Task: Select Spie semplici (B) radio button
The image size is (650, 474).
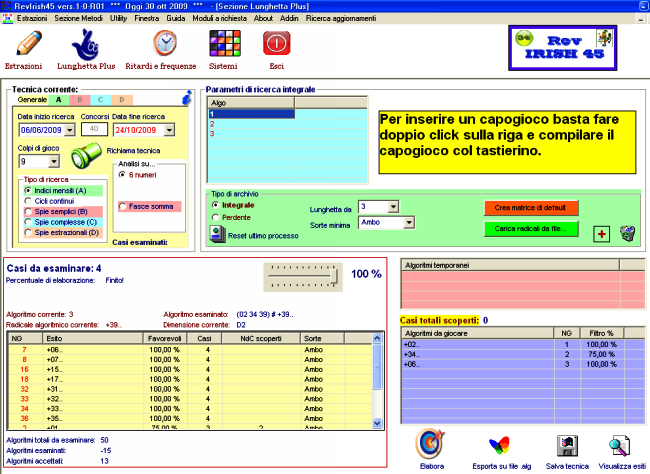Action: (28, 211)
